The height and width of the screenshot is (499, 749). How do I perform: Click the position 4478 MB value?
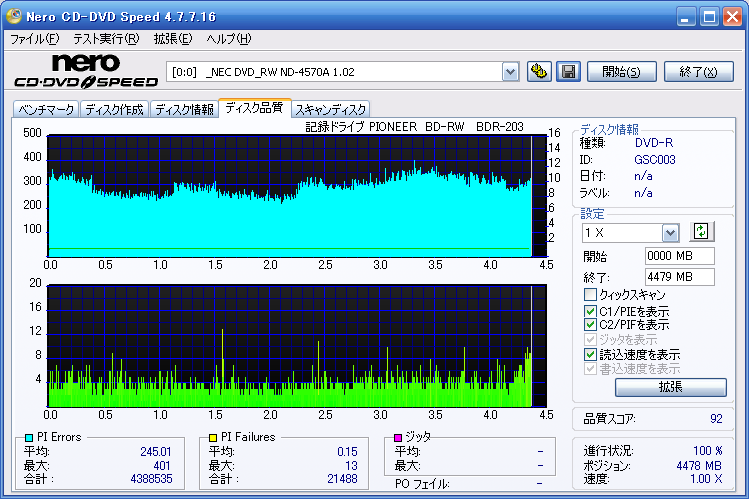point(699,466)
